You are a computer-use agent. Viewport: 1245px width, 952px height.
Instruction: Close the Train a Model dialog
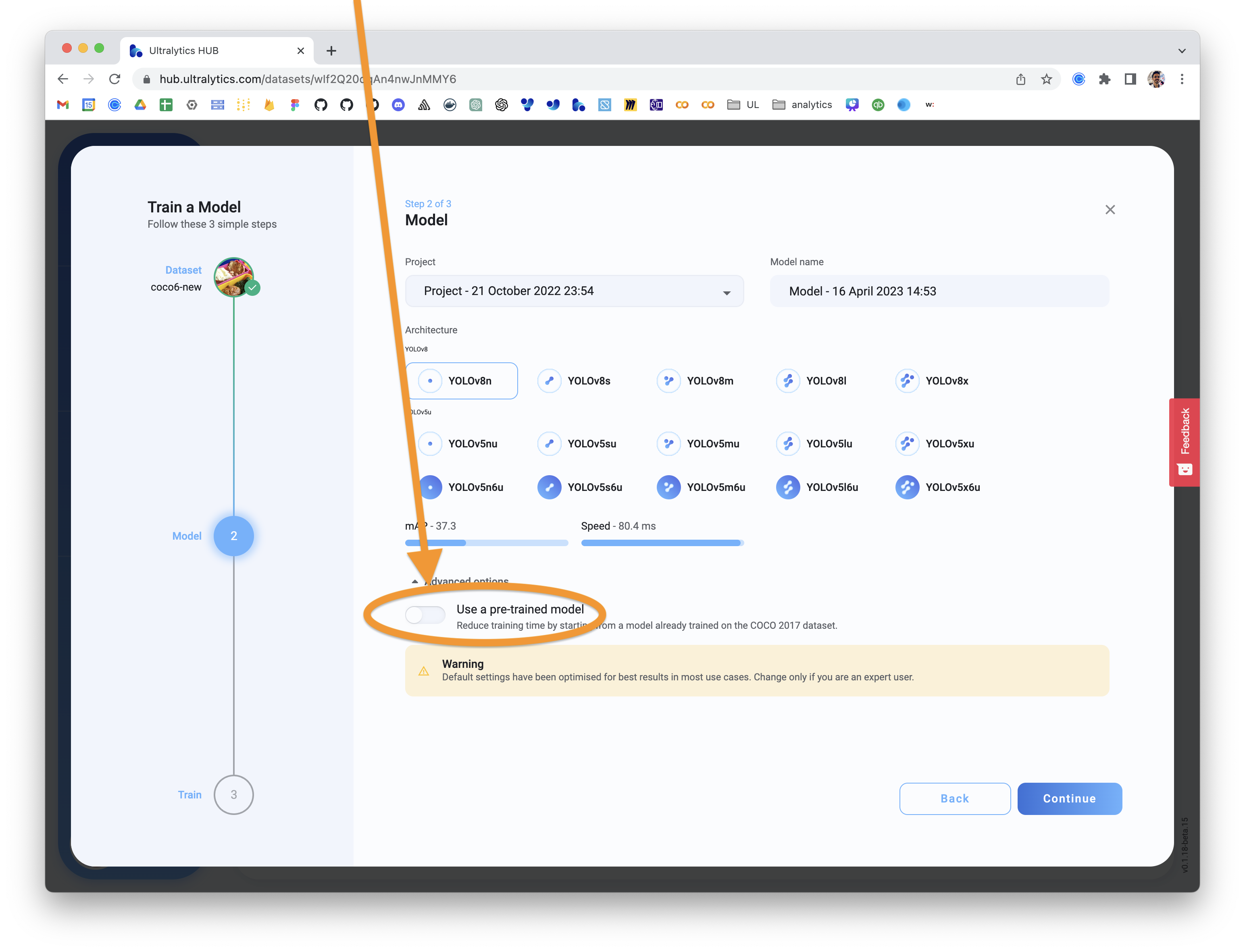click(1110, 210)
